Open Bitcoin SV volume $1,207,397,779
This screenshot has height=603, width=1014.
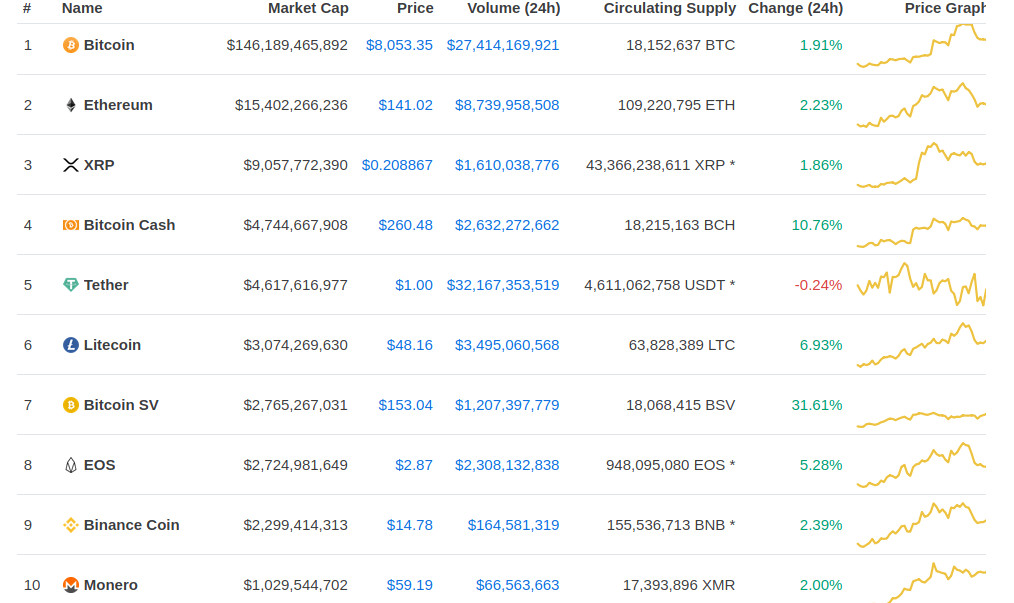[507, 405]
